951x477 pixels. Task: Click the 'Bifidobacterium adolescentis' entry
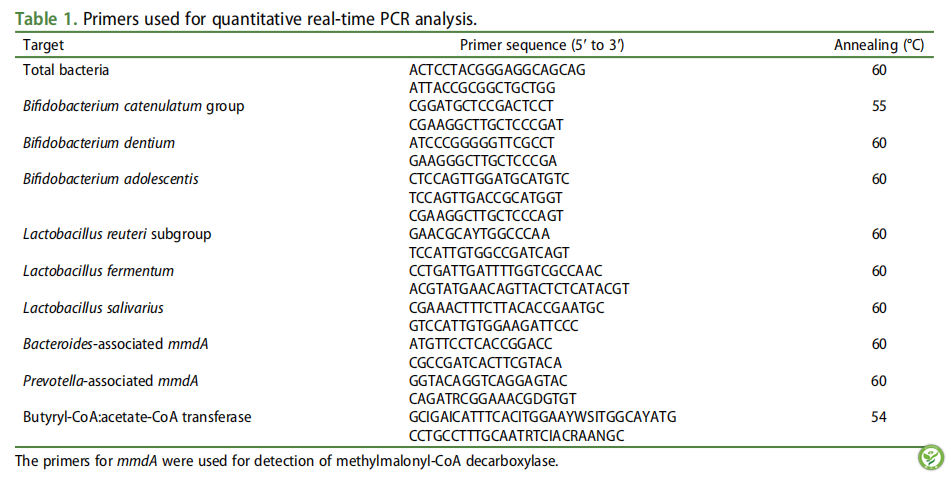[111, 179]
